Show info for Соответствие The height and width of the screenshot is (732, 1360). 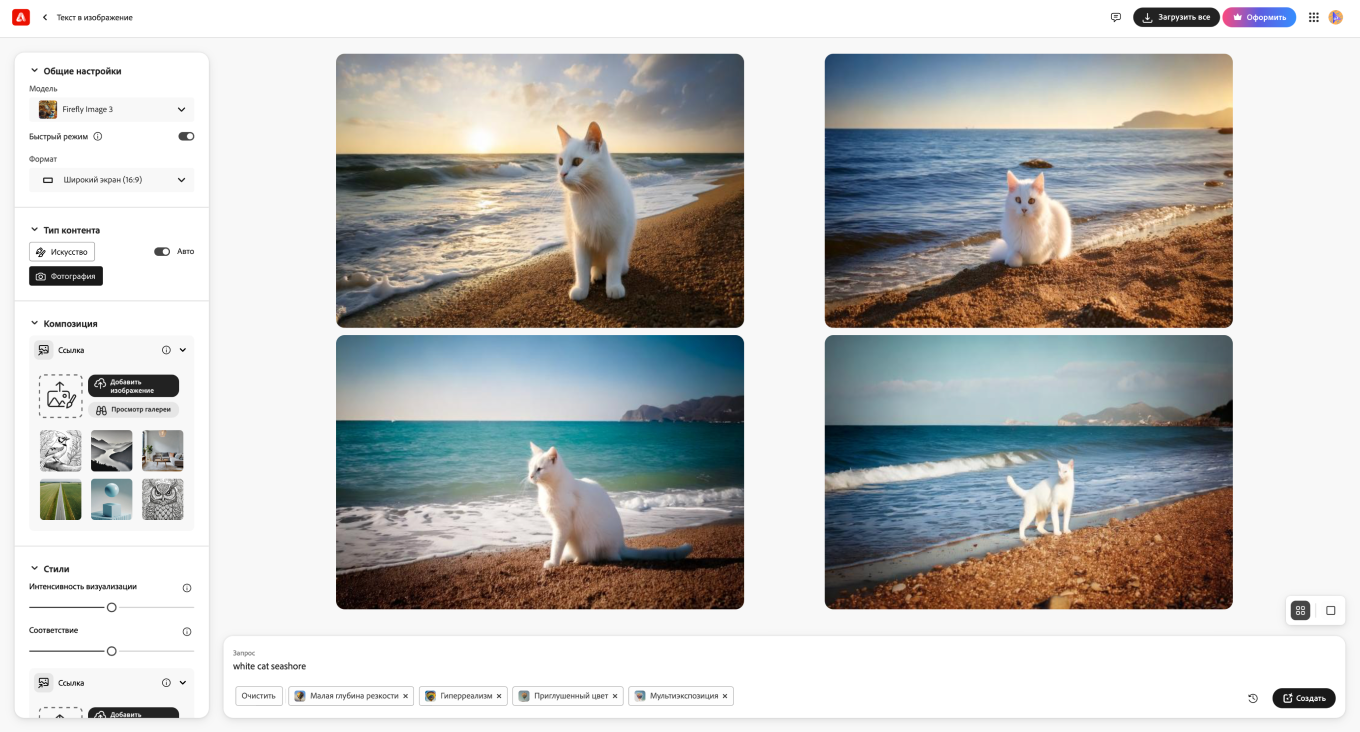click(x=187, y=632)
